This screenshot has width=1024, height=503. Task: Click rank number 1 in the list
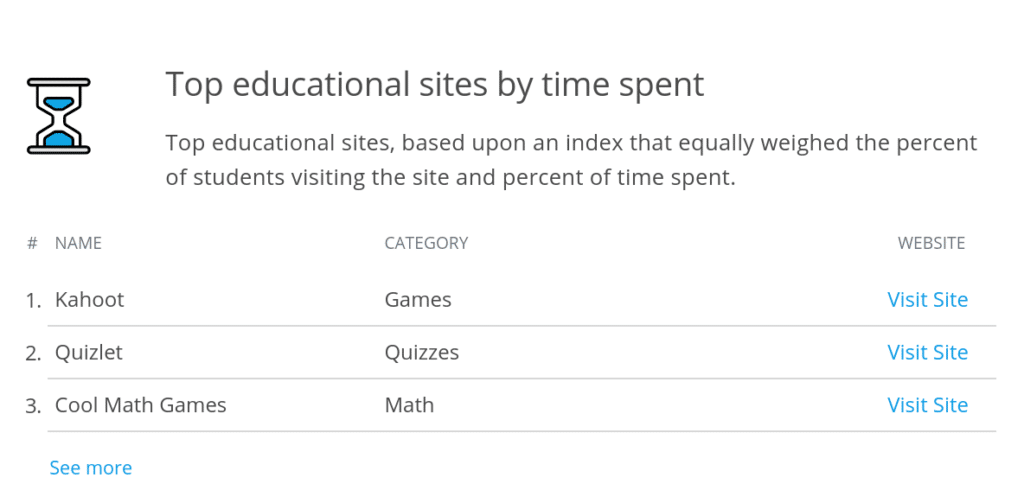tap(33, 301)
